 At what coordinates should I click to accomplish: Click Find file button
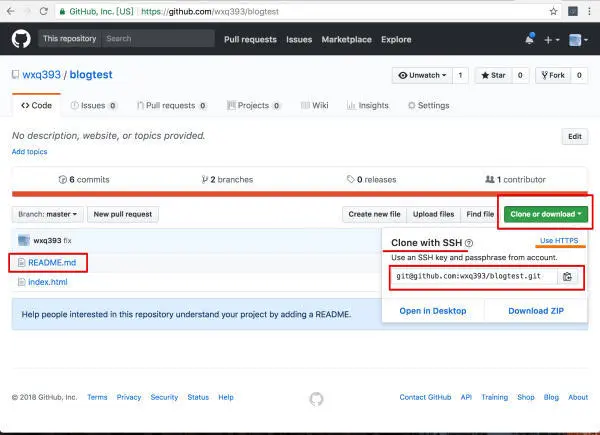click(480, 214)
